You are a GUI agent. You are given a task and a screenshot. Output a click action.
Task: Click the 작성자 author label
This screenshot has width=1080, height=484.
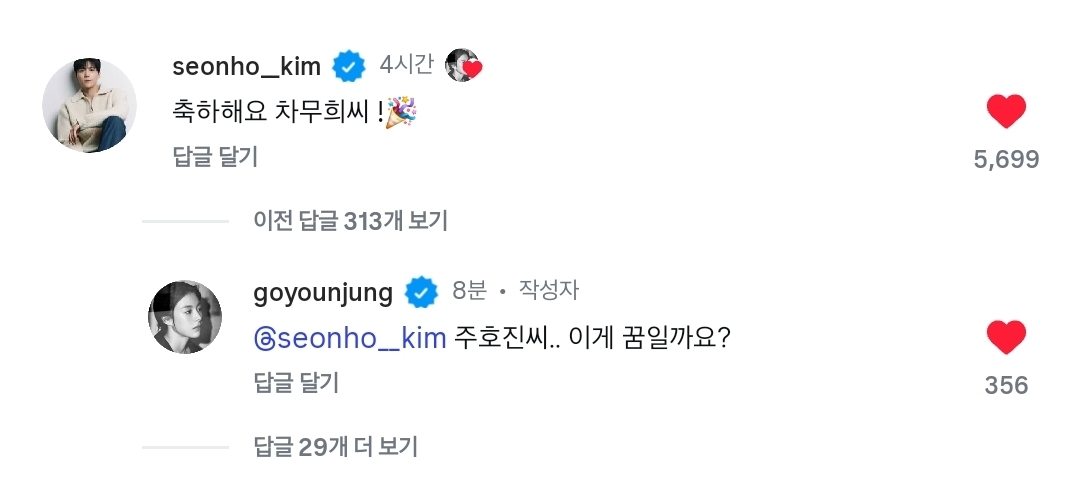(548, 291)
